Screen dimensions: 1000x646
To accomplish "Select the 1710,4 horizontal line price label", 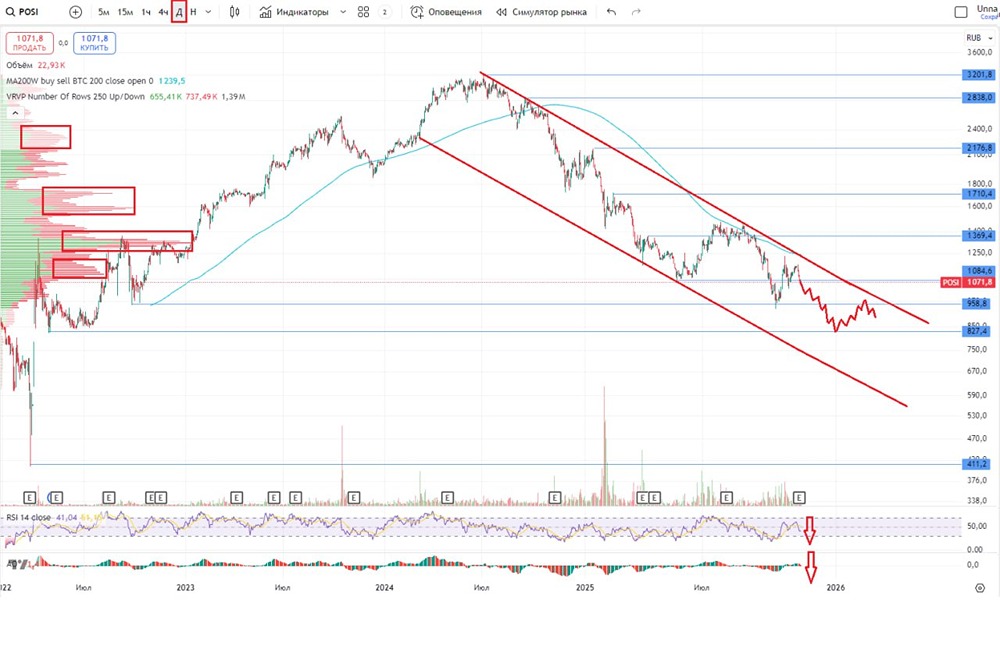I will coord(979,194).
